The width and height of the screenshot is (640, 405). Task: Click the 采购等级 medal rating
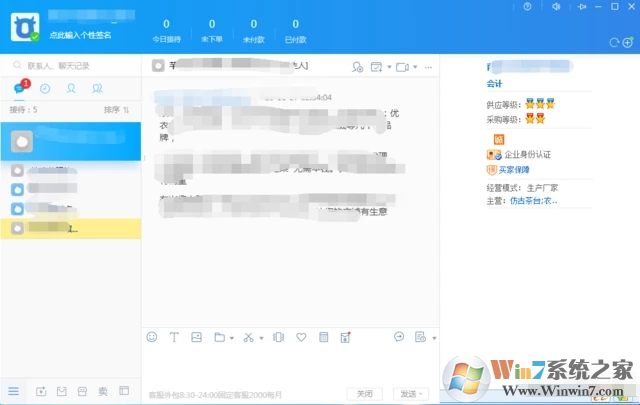(535, 119)
